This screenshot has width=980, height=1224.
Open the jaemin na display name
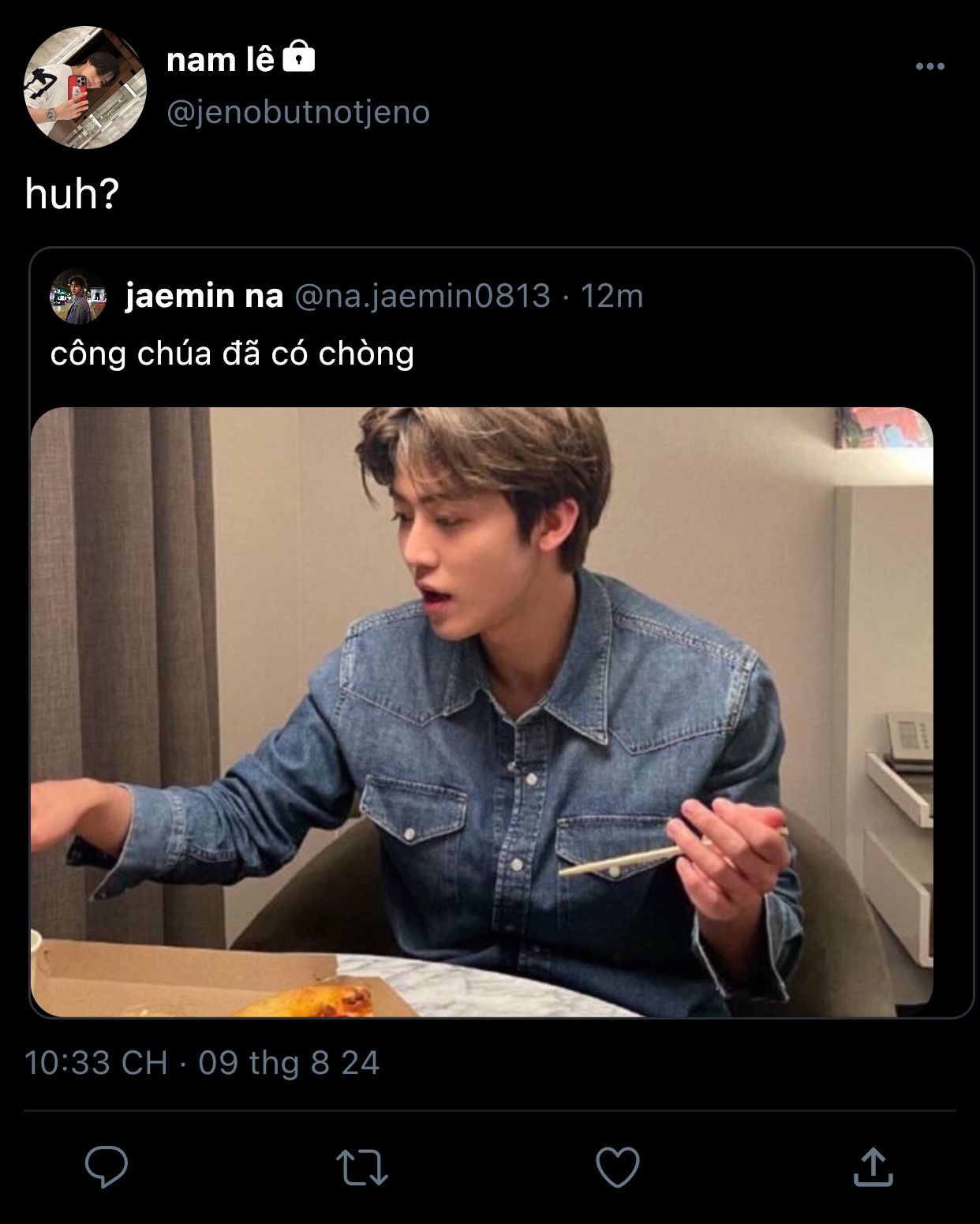204,296
